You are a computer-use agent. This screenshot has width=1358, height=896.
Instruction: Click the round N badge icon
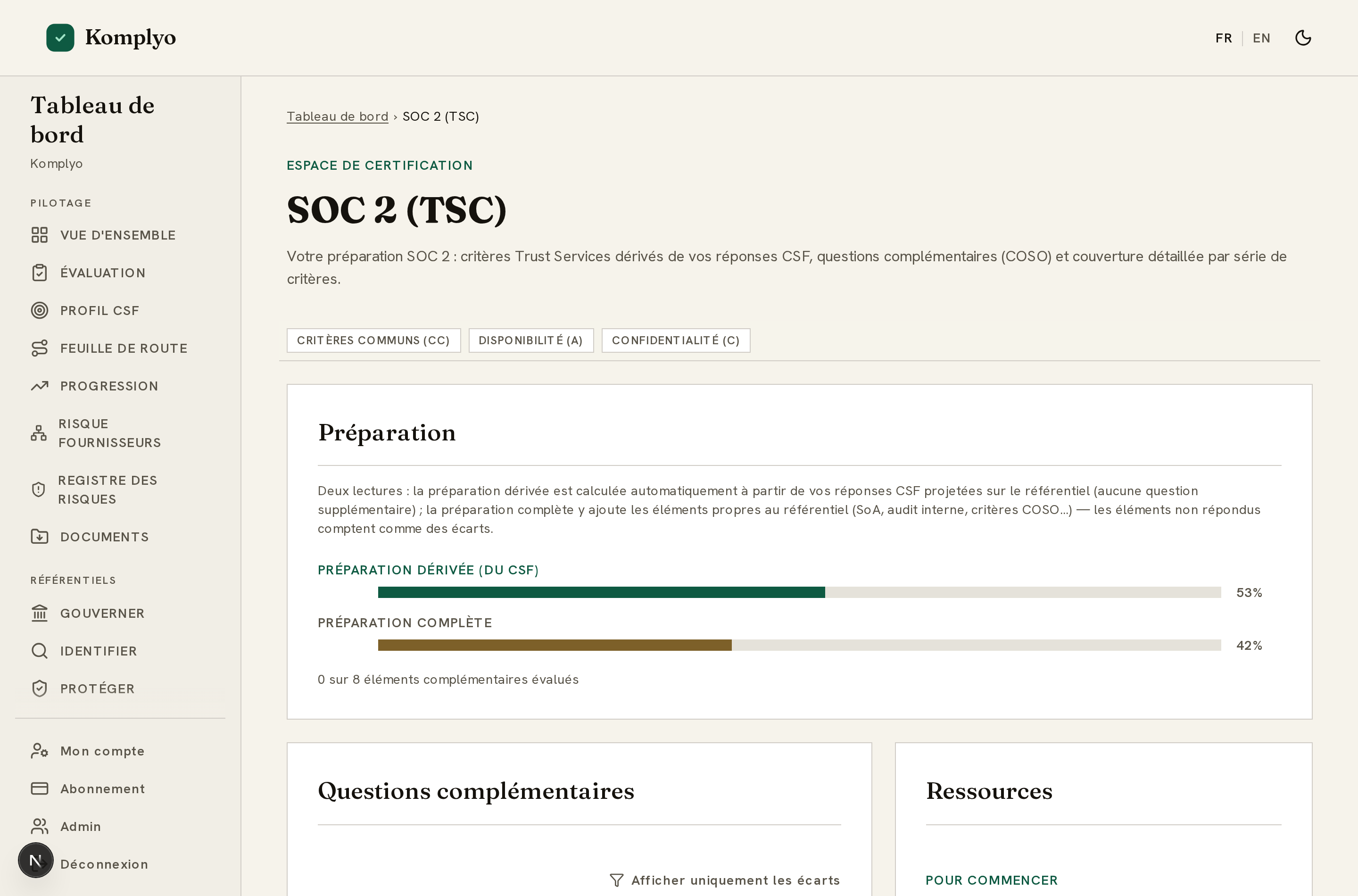(x=35, y=860)
